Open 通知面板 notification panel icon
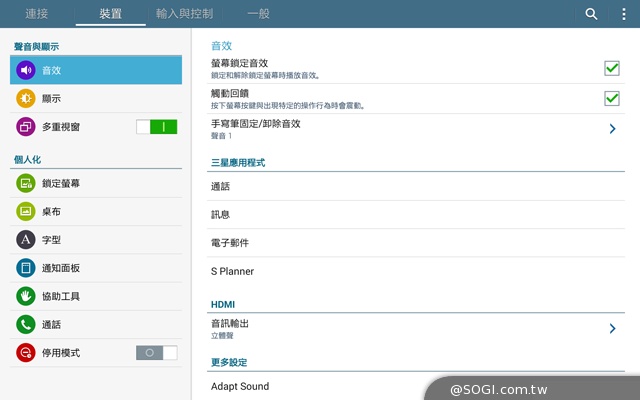 coord(26,268)
